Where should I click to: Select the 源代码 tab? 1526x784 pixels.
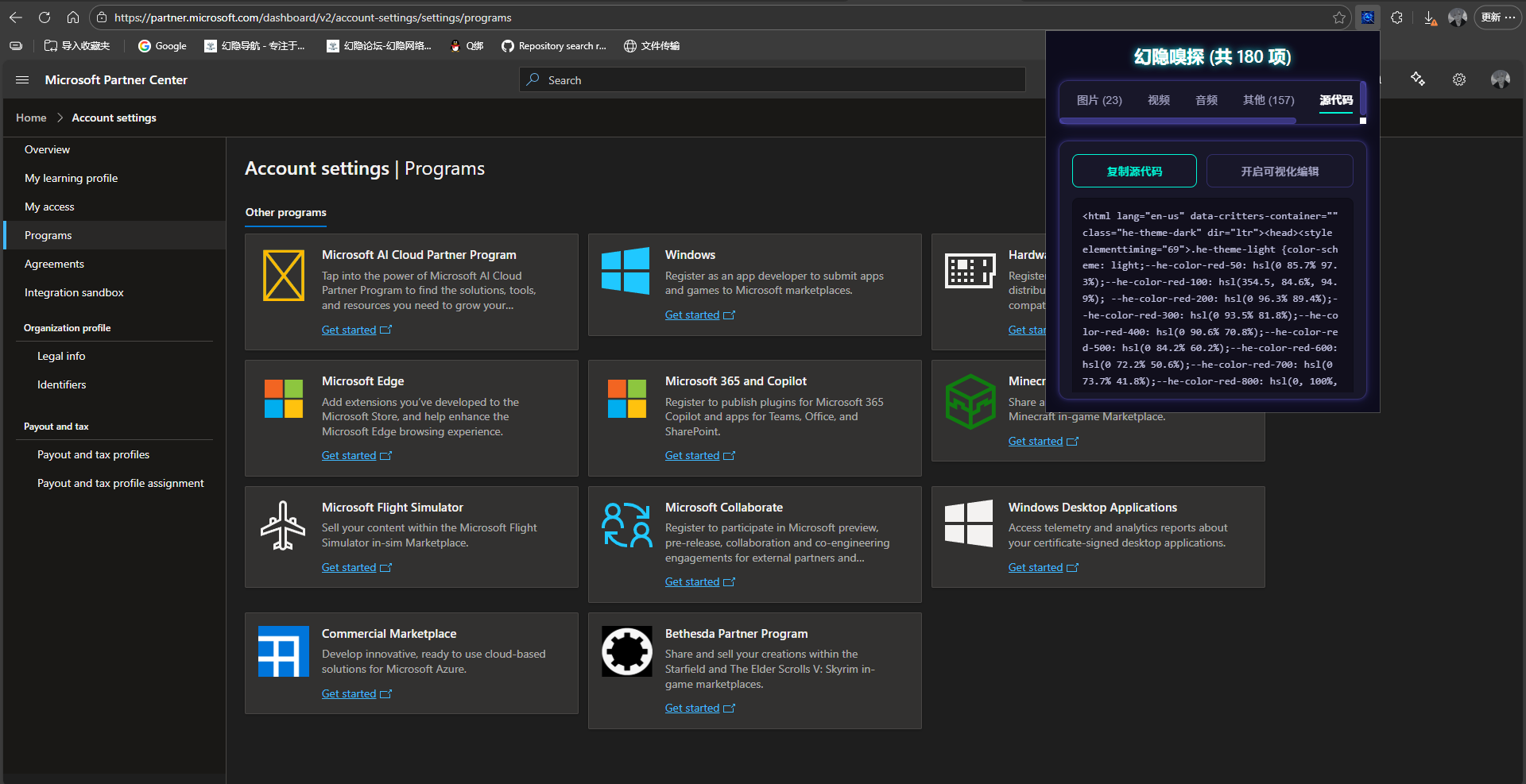click(x=1336, y=100)
